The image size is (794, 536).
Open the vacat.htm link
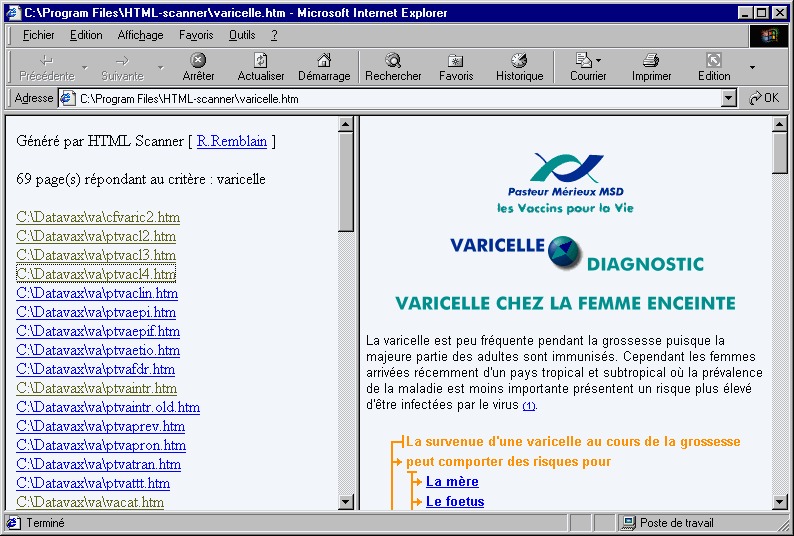90,502
